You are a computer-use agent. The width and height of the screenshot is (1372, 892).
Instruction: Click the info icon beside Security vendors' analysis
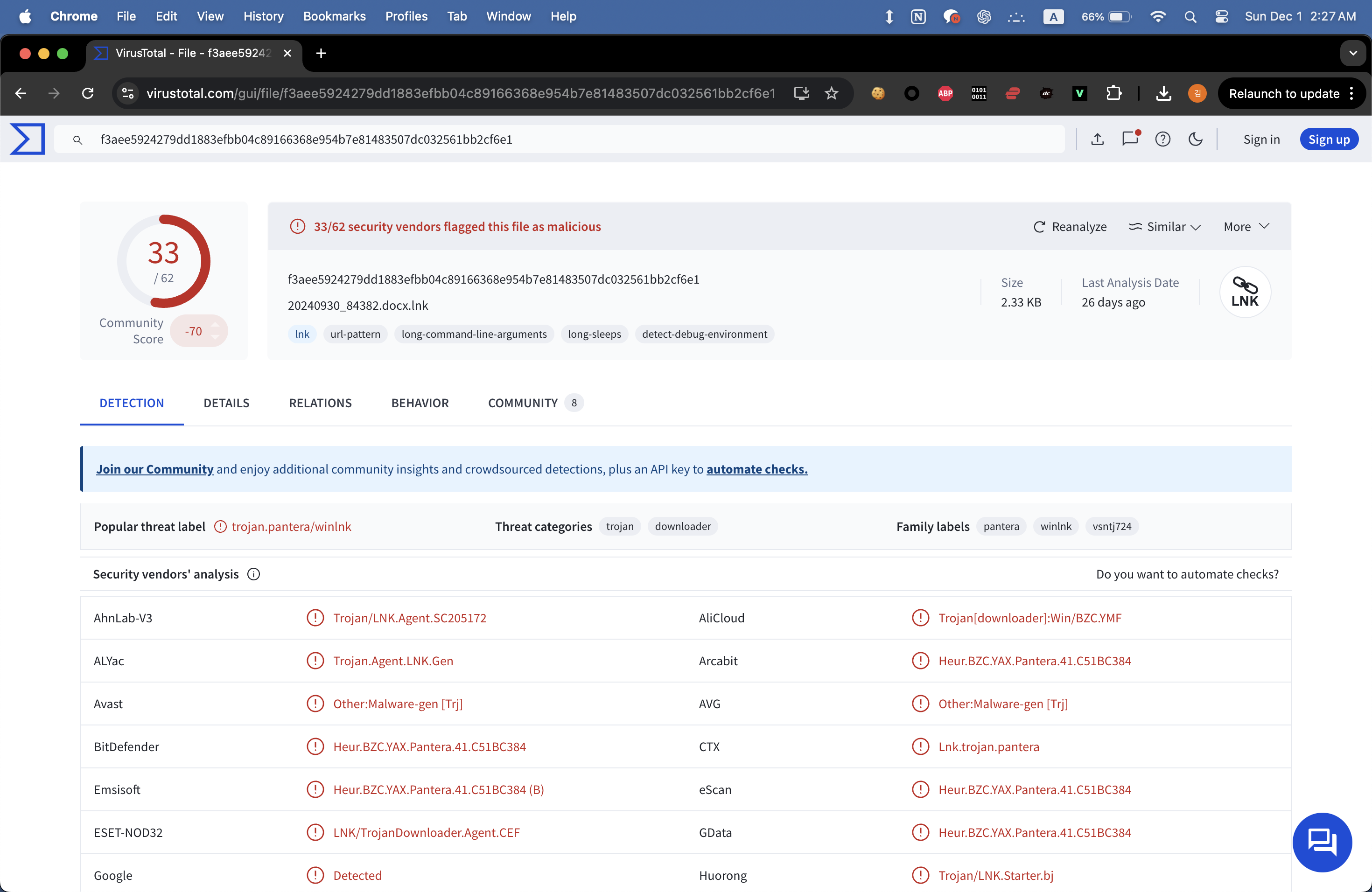click(254, 574)
